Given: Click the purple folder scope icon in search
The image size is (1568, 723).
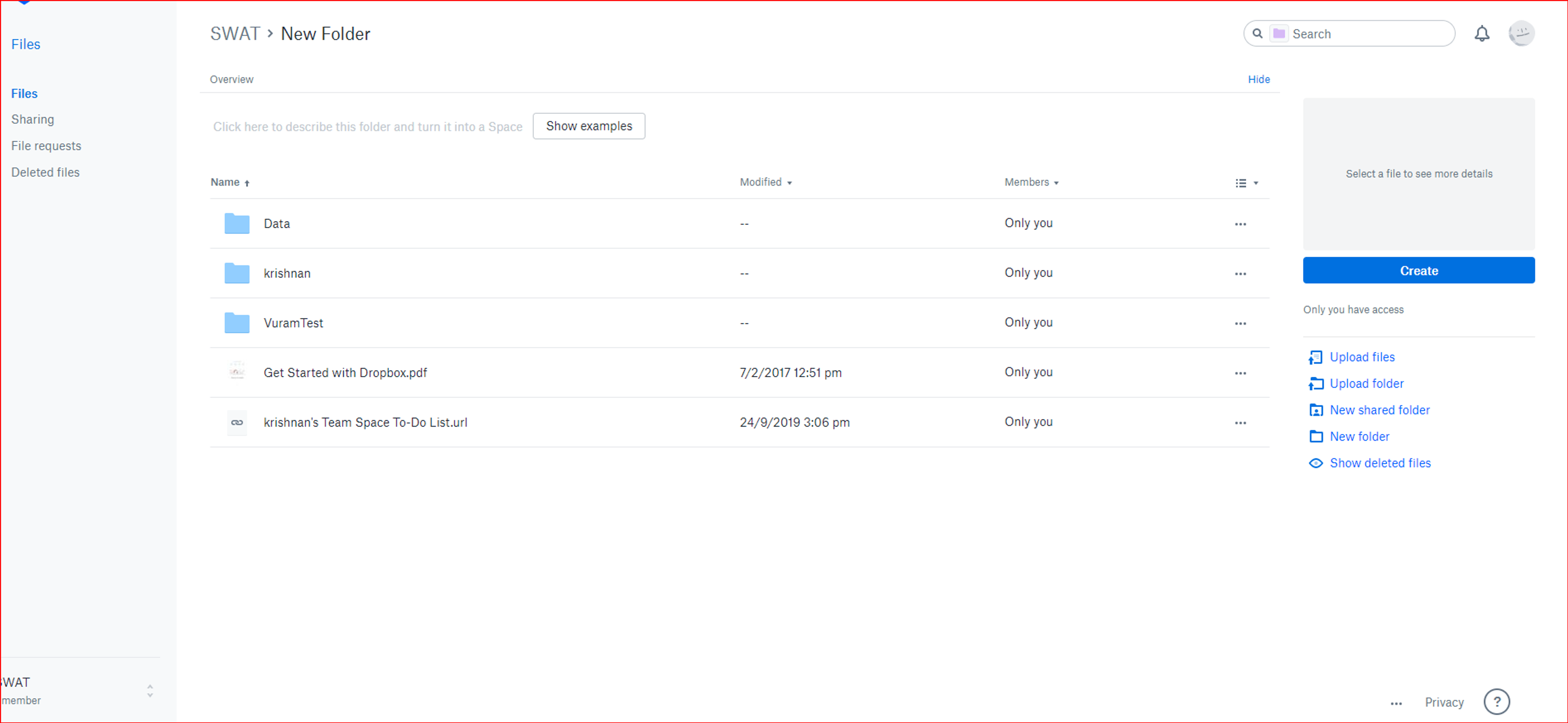Looking at the screenshot, I should (1279, 33).
